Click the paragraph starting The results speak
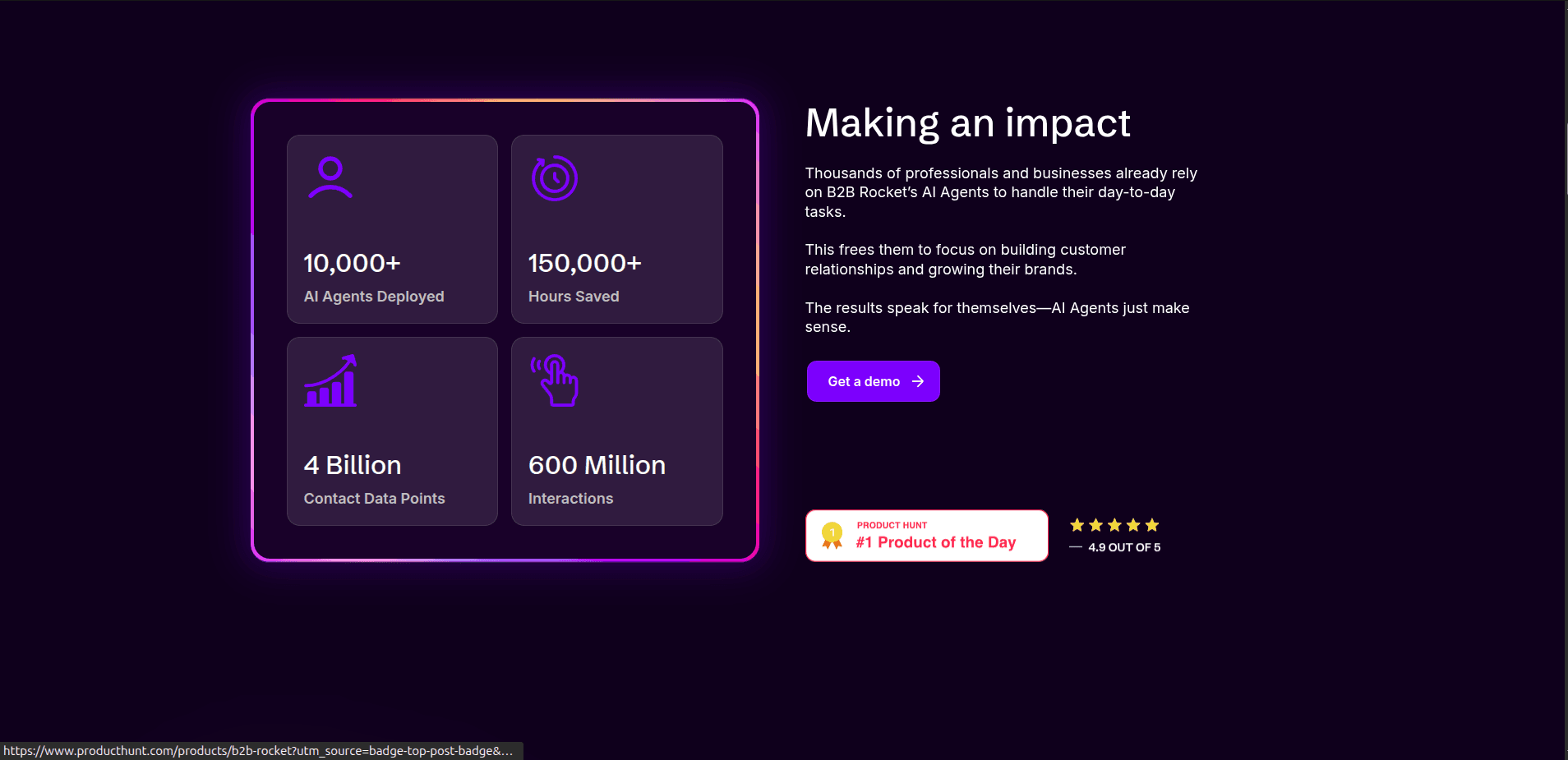 click(x=997, y=317)
